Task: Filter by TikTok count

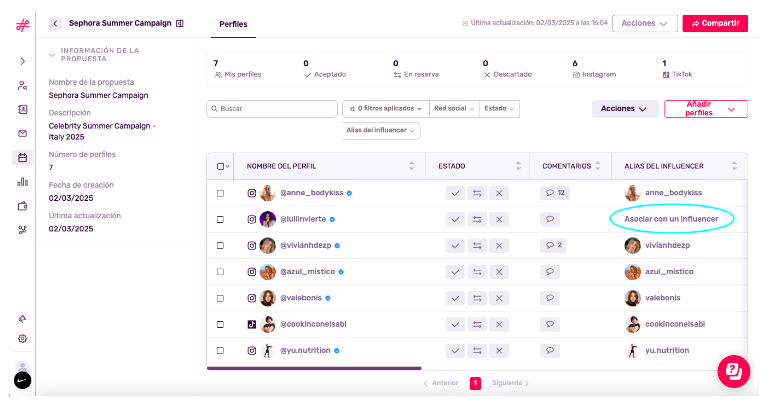Action: (677, 69)
